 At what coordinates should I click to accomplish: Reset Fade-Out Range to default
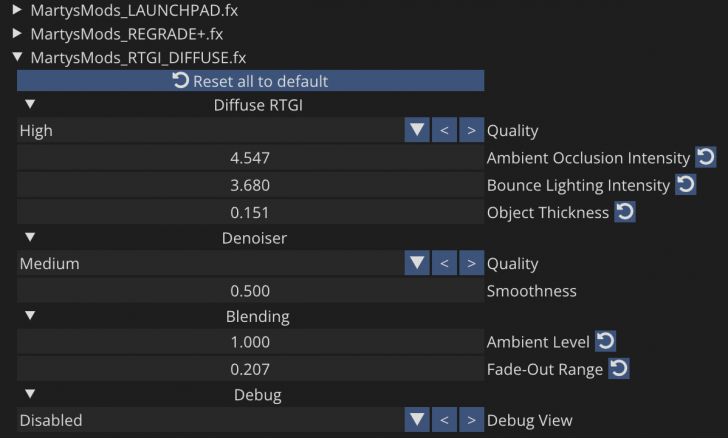click(619, 369)
